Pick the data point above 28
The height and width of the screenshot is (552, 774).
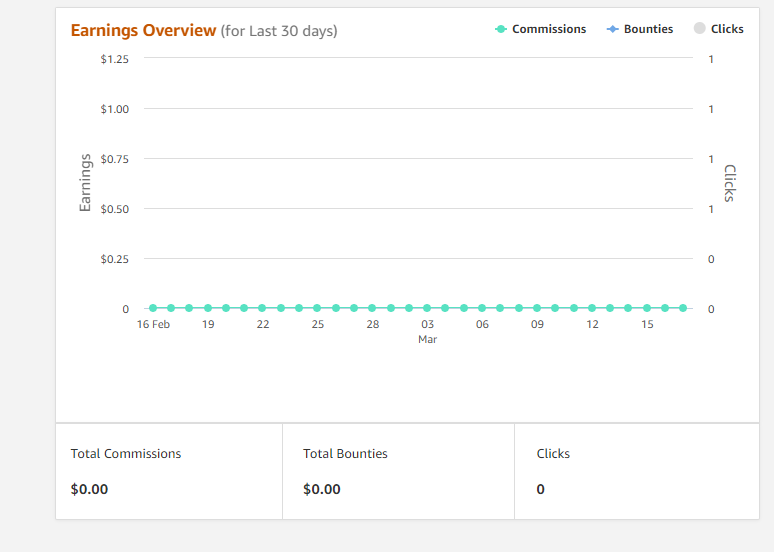(372, 308)
